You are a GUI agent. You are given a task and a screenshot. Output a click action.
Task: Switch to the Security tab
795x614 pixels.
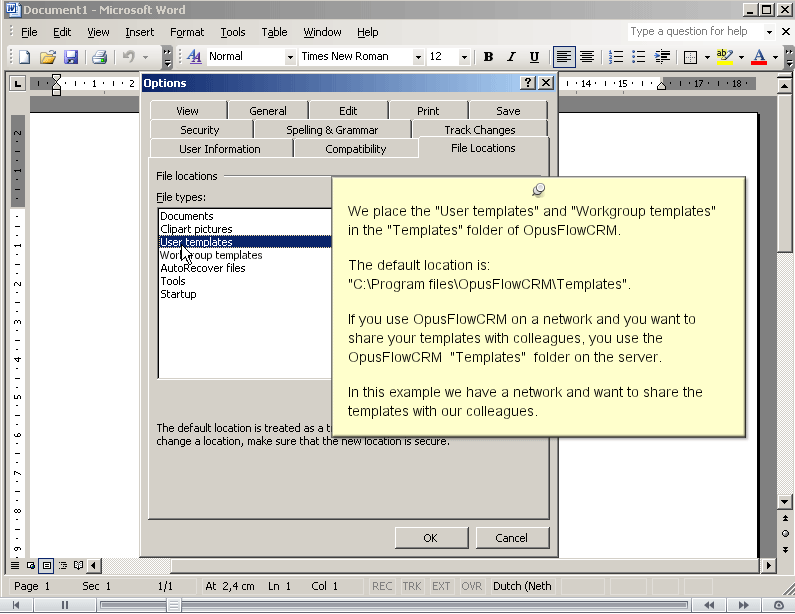click(200, 130)
